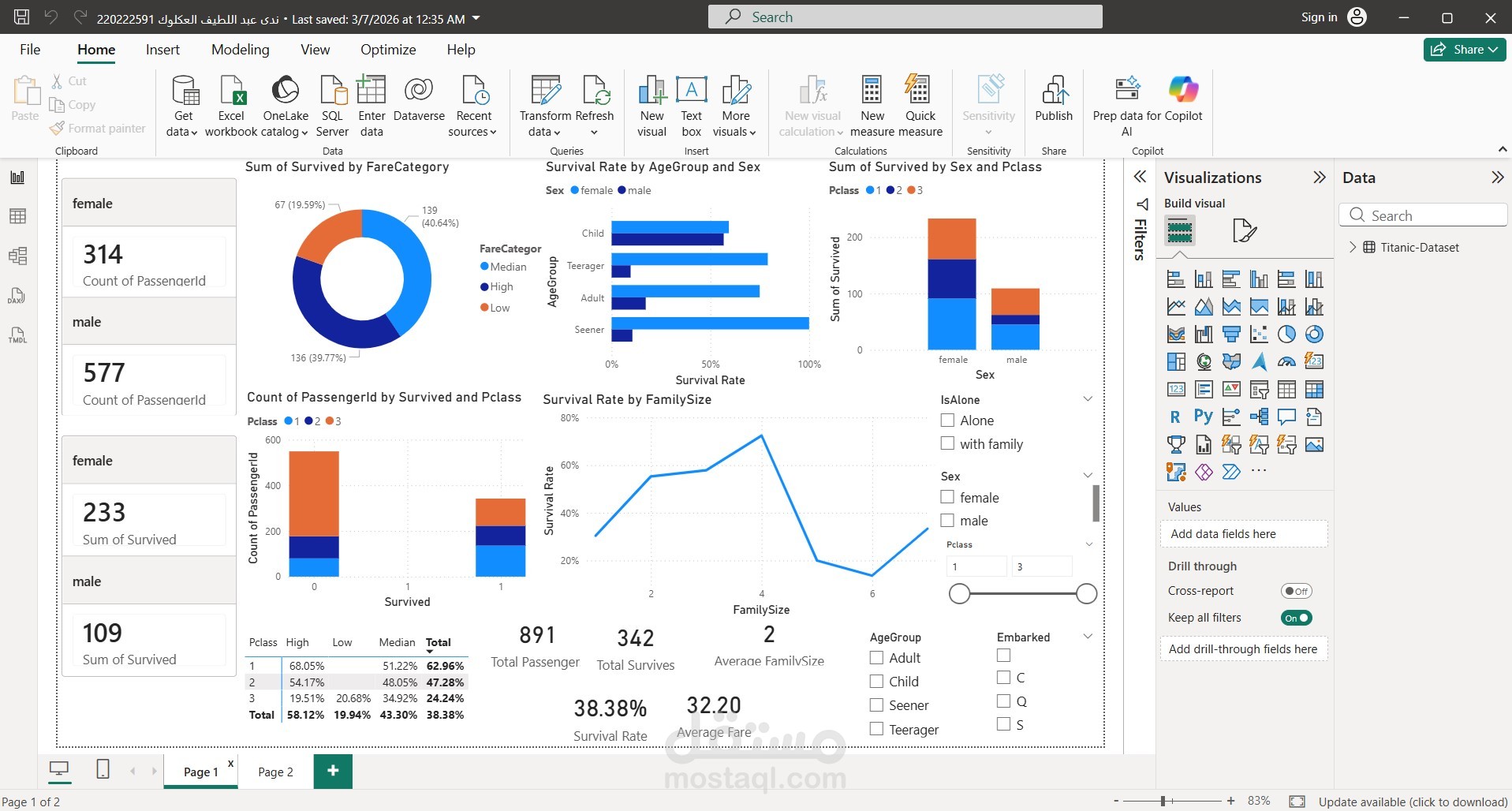
Task: Open Page 2 of the report
Action: (274, 772)
